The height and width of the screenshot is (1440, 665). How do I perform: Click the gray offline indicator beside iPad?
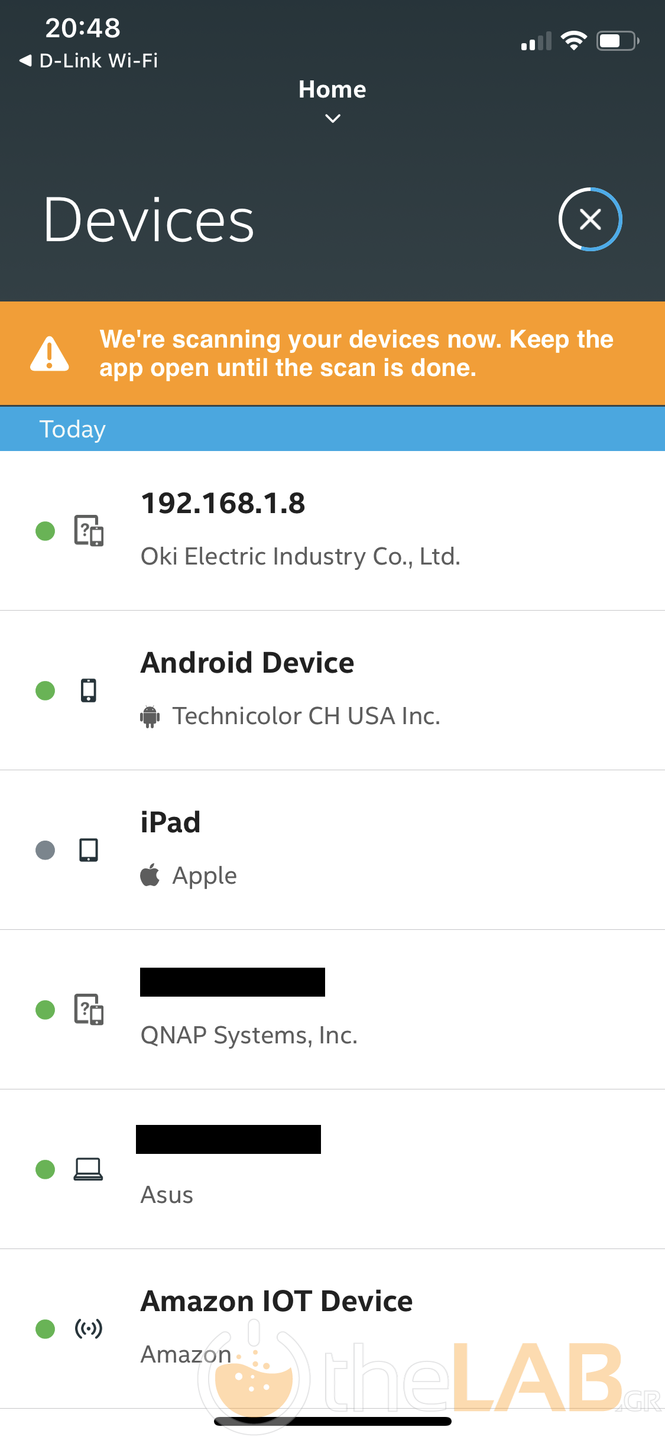pos(45,849)
